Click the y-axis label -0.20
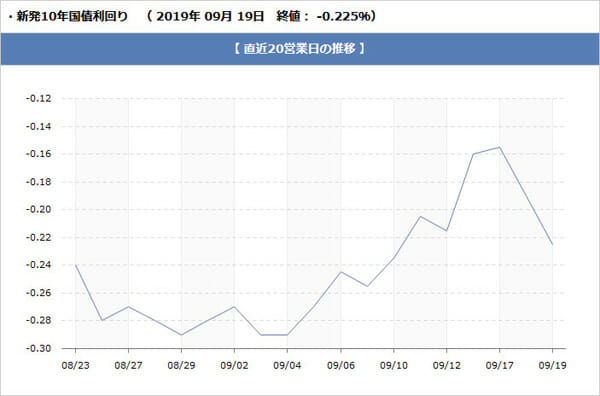This screenshot has width=600, height=396. (38, 209)
